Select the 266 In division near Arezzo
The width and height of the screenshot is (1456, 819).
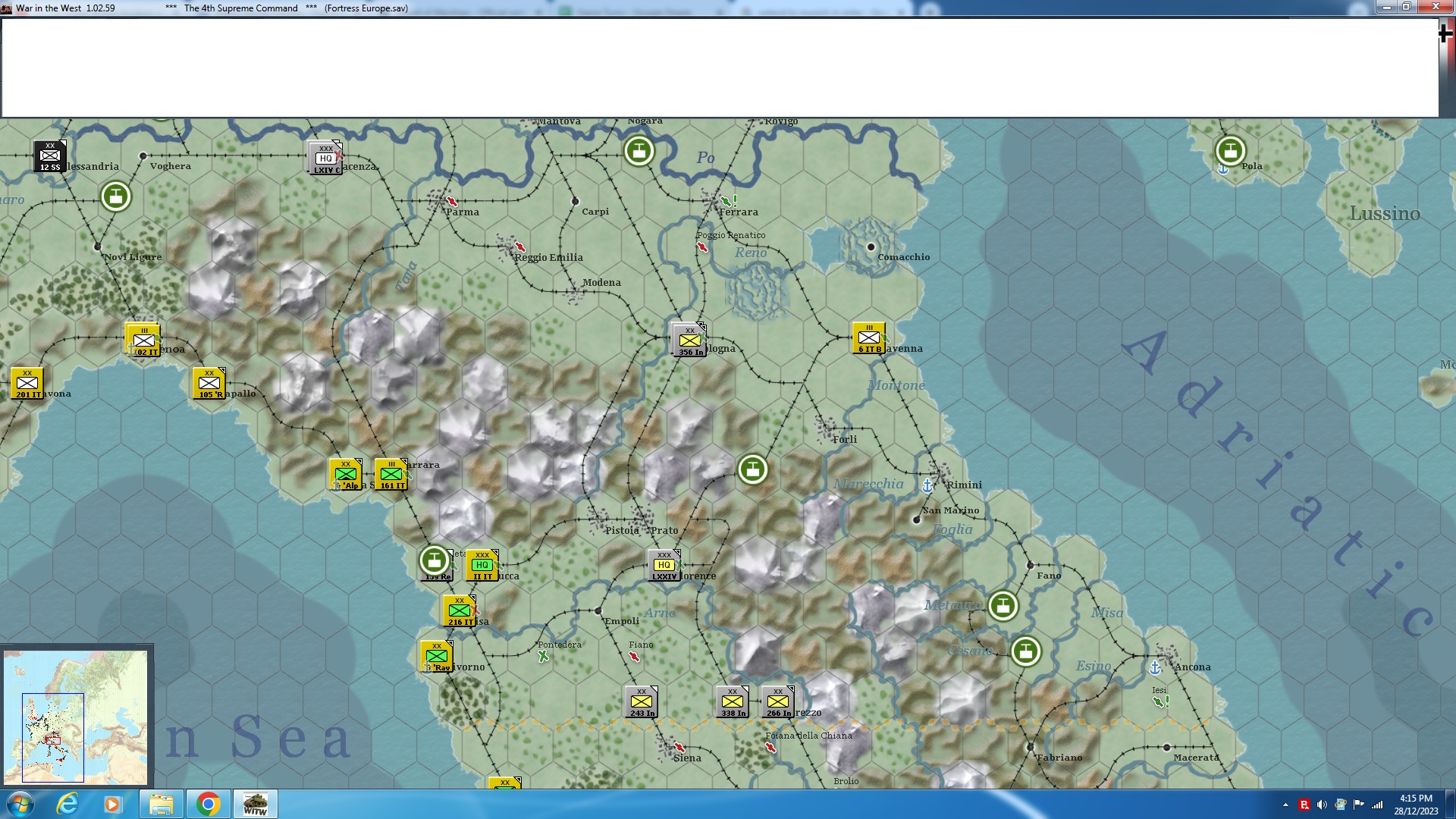pos(778,702)
